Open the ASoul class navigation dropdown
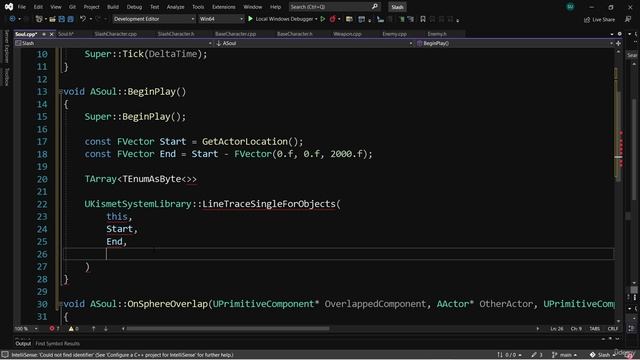The width and height of the screenshot is (640, 360). [x=313, y=43]
